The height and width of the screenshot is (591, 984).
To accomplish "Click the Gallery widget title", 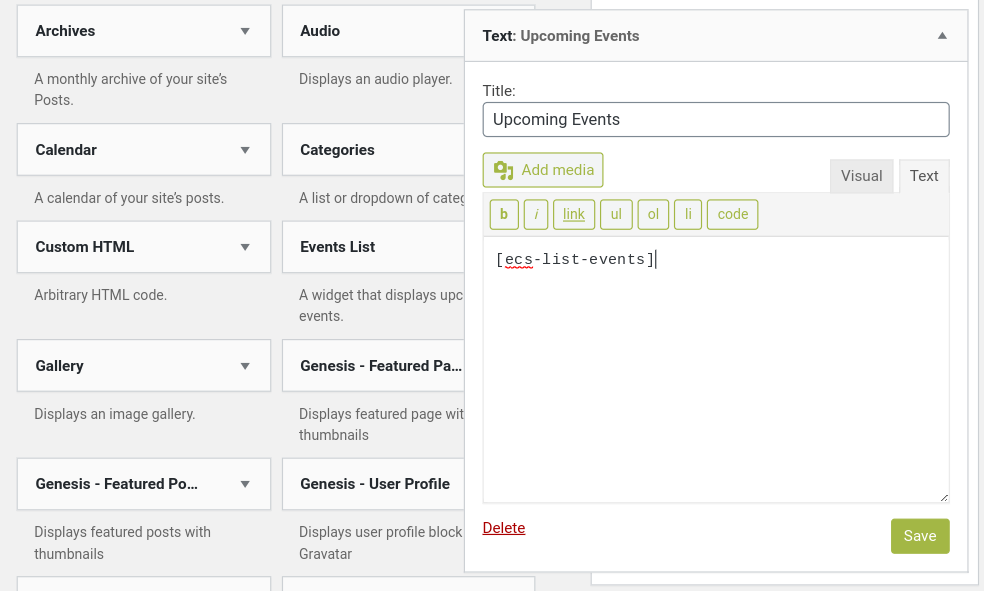I will (x=59, y=366).
